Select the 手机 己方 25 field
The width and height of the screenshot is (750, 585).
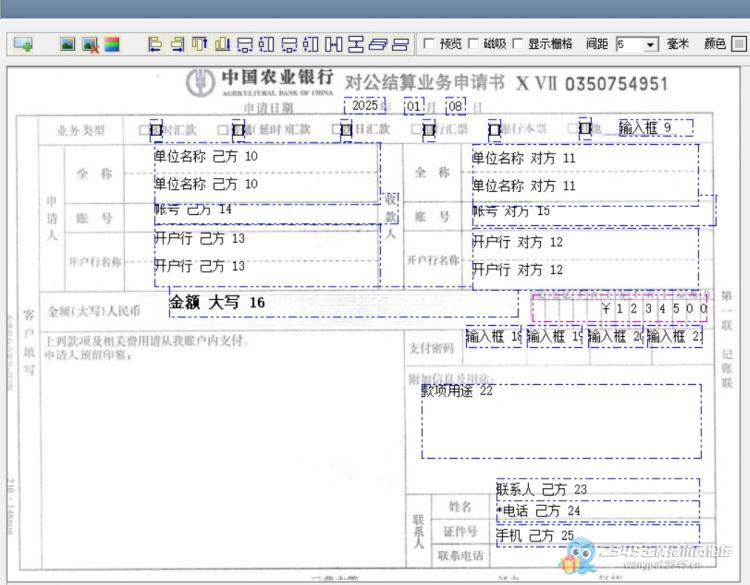click(x=598, y=534)
